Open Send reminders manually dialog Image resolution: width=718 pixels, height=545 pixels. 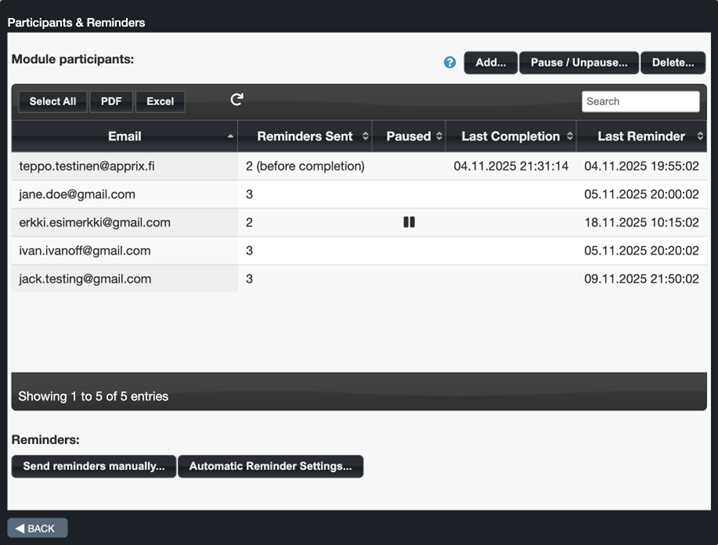[x=94, y=466]
